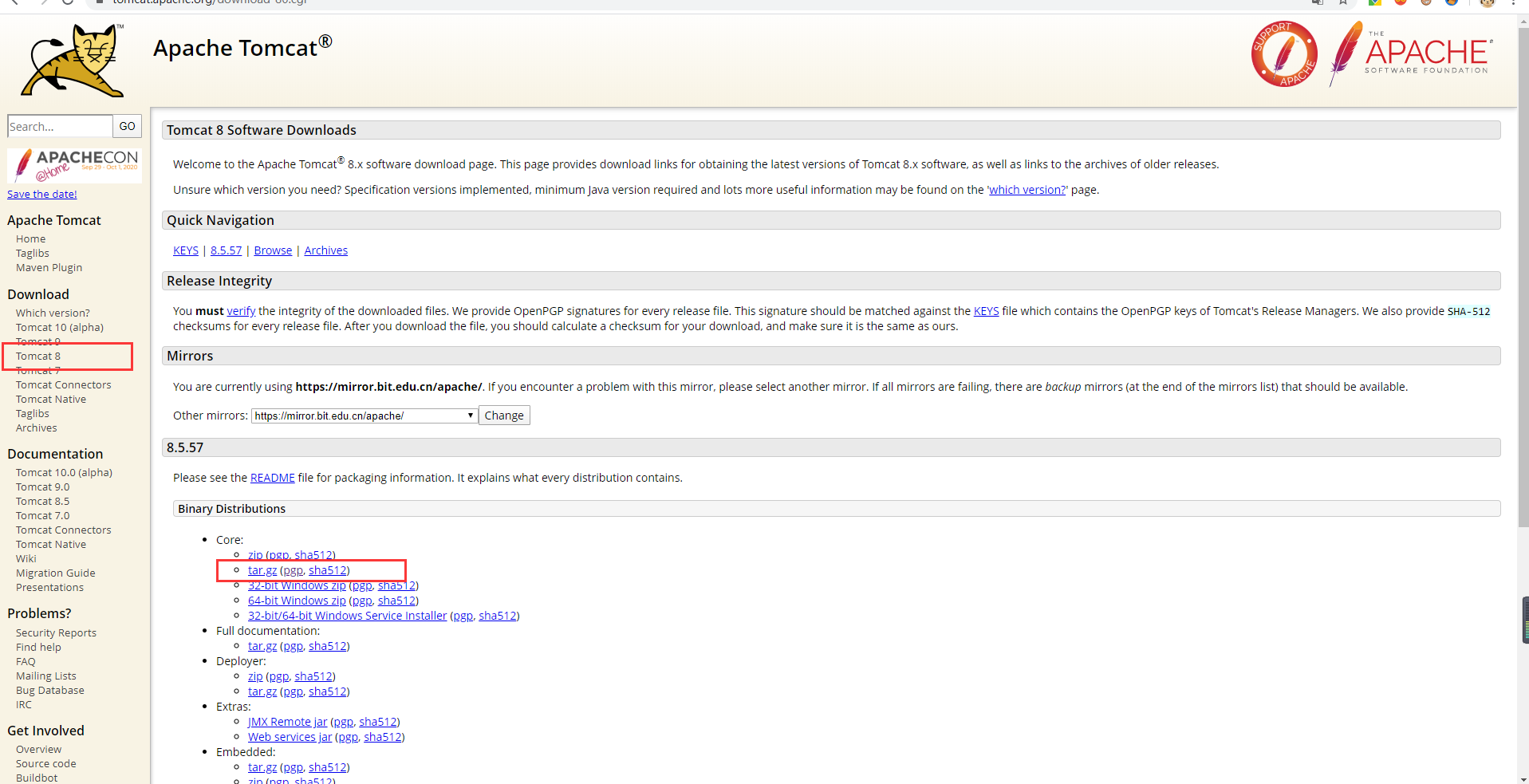Open FAQ sidebar link
The width and height of the screenshot is (1529, 784).
(26, 661)
